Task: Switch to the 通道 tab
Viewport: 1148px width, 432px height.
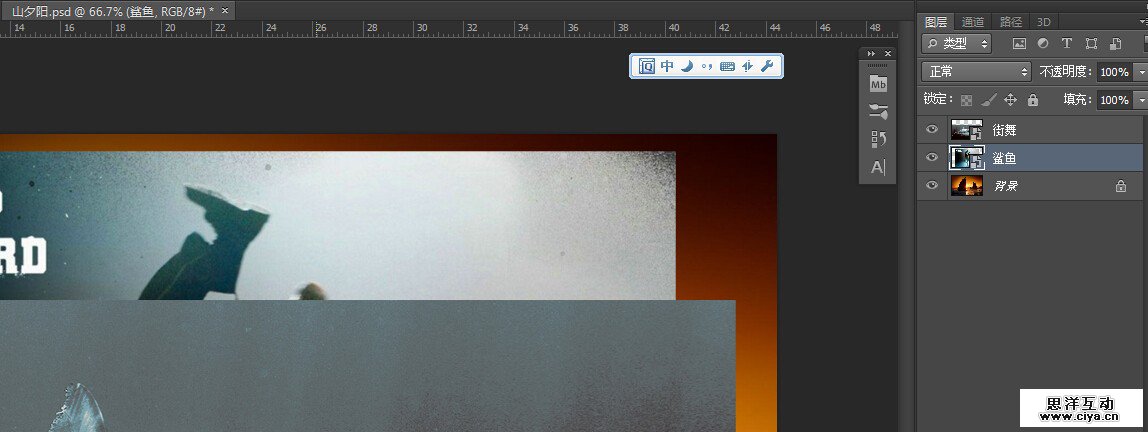Action: pos(972,21)
